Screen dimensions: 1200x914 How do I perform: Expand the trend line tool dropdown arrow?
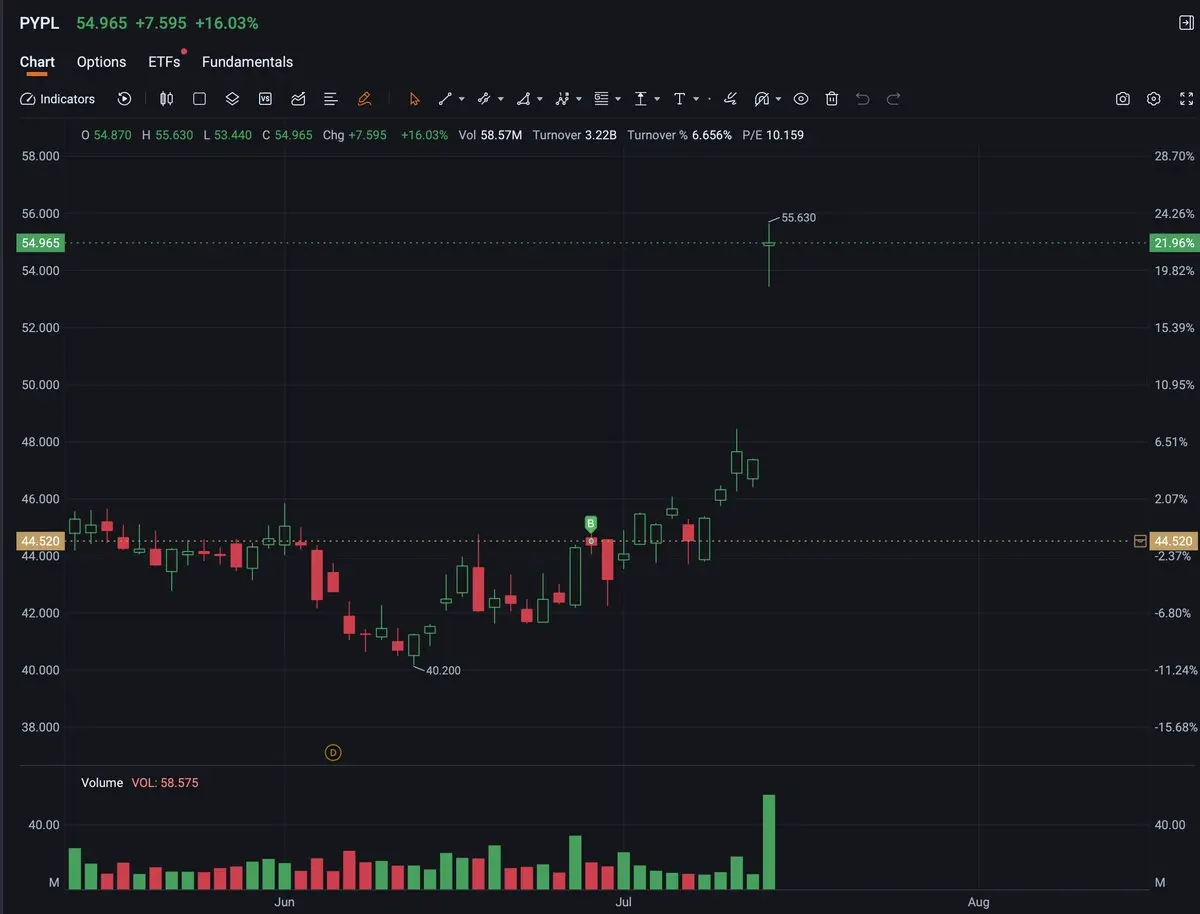point(462,99)
